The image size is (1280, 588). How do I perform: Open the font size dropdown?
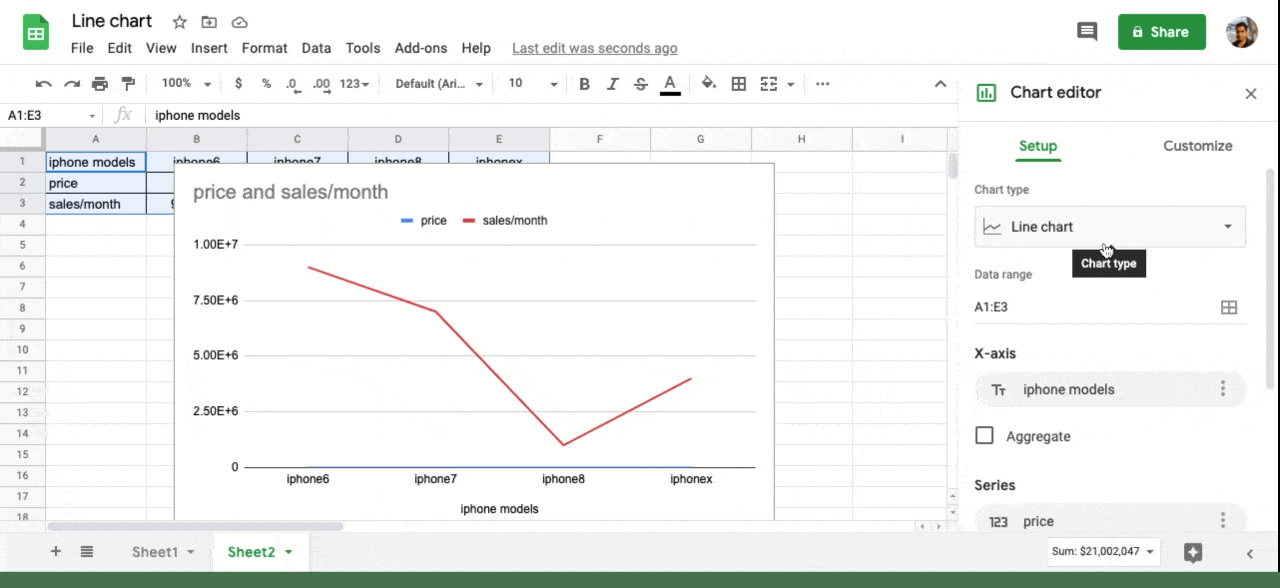532,84
